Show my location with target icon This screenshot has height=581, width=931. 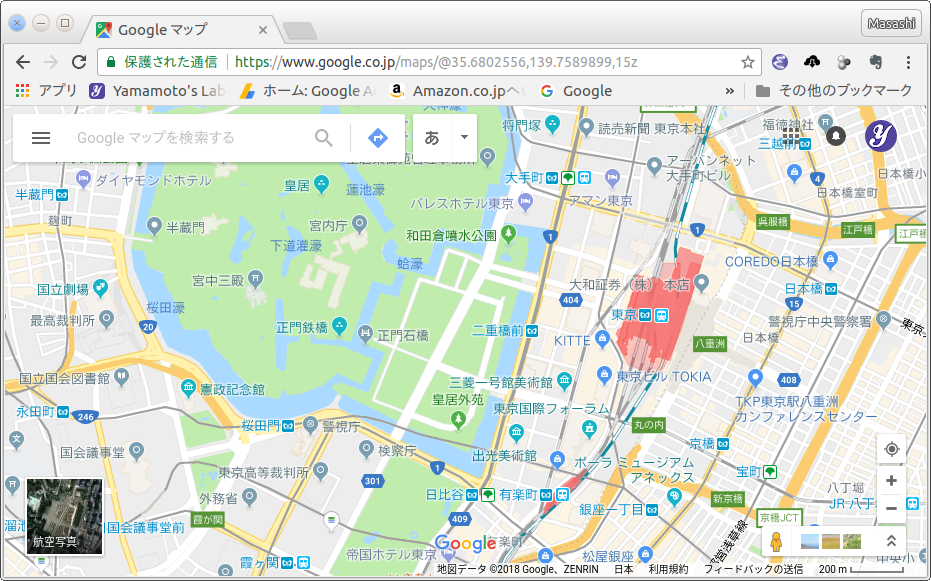coord(891,449)
